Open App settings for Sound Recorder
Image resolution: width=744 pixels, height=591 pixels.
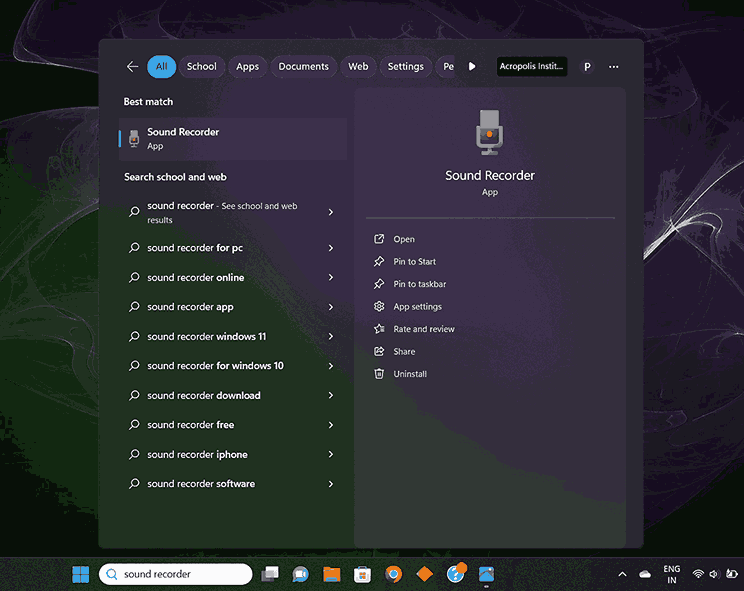coord(417,306)
